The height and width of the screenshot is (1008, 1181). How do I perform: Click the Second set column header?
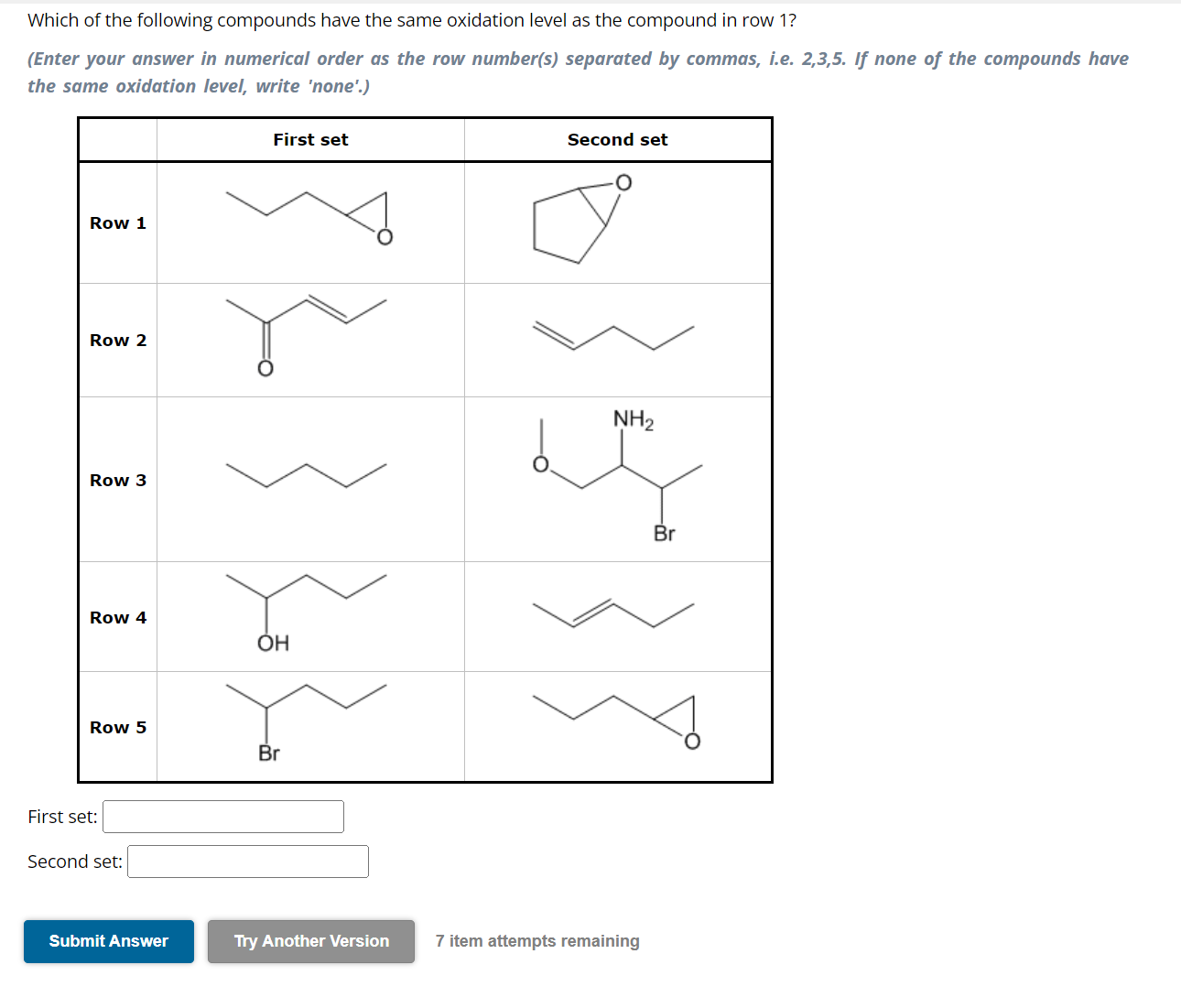click(617, 139)
